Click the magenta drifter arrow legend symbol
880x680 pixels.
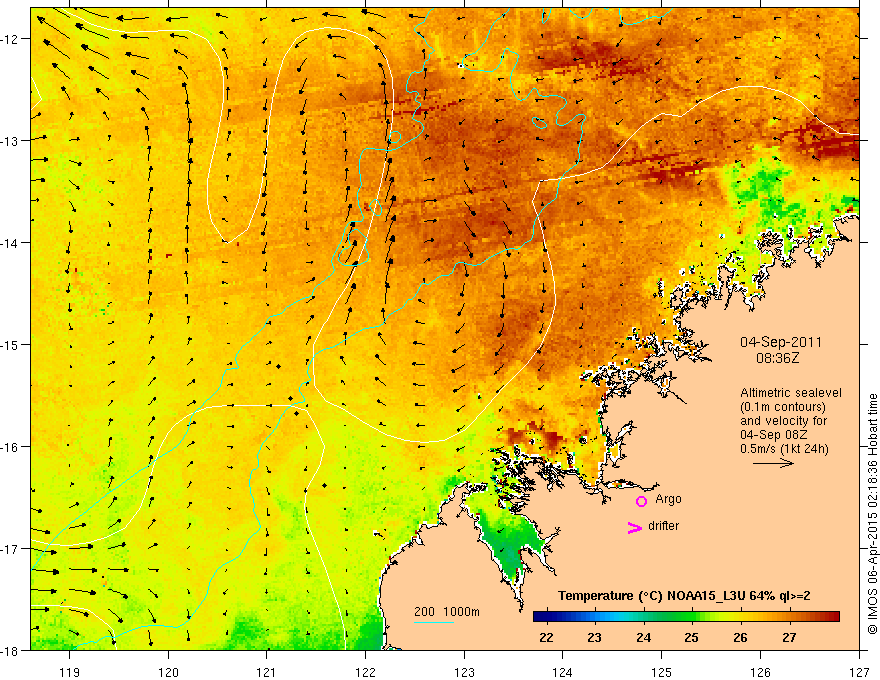tap(634, 527)
